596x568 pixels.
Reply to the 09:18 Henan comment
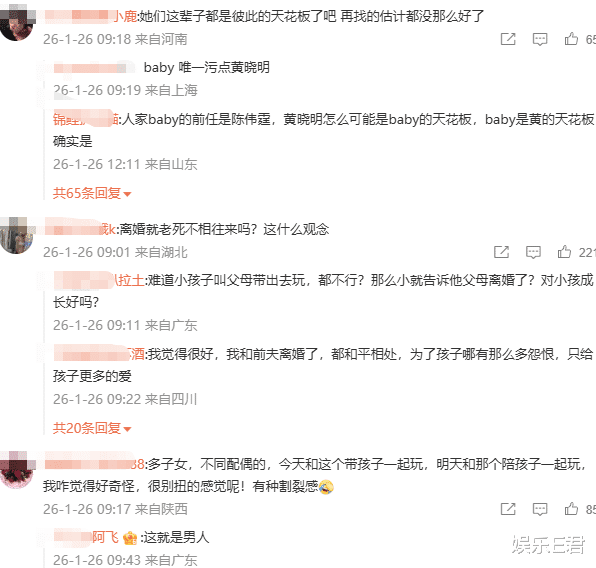(540, 39)
